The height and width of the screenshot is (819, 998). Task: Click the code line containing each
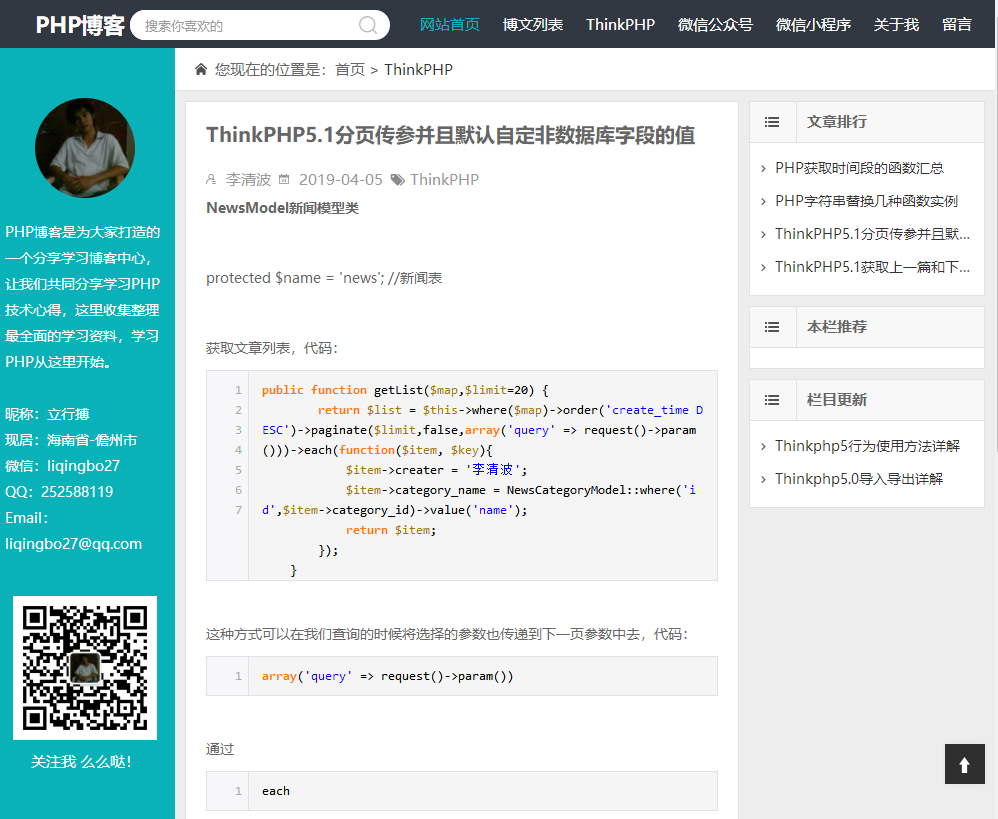[x=276, y=791]
